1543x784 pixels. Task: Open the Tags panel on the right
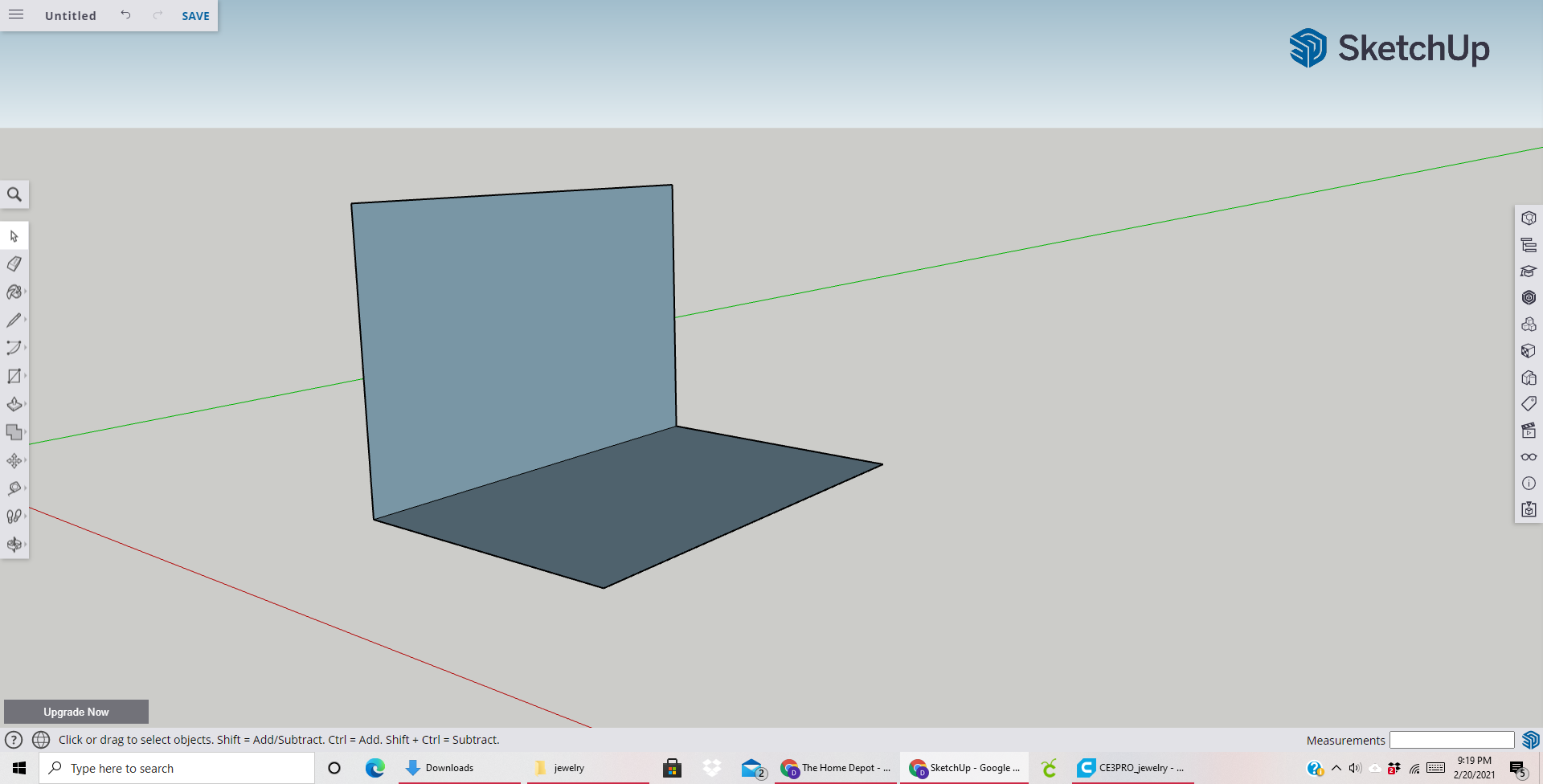click(x=1529, y=403)
